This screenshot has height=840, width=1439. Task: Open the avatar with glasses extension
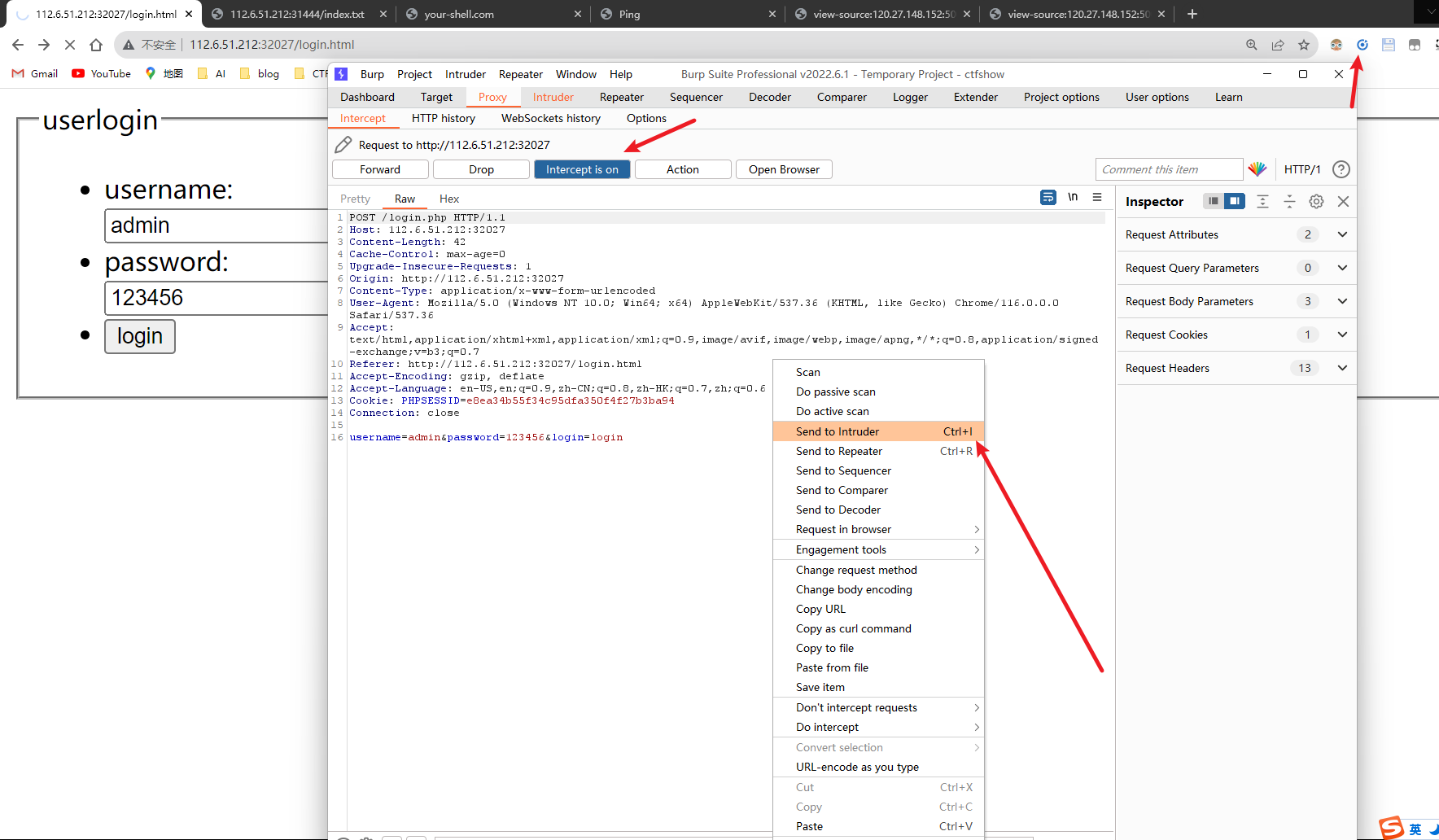(1336, 45)
